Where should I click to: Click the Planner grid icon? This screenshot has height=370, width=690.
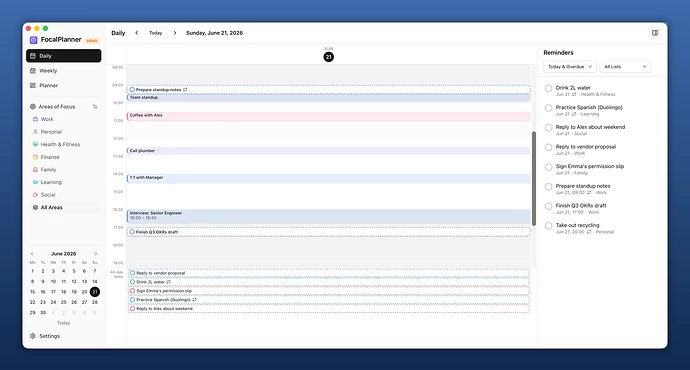coord(33,85)
